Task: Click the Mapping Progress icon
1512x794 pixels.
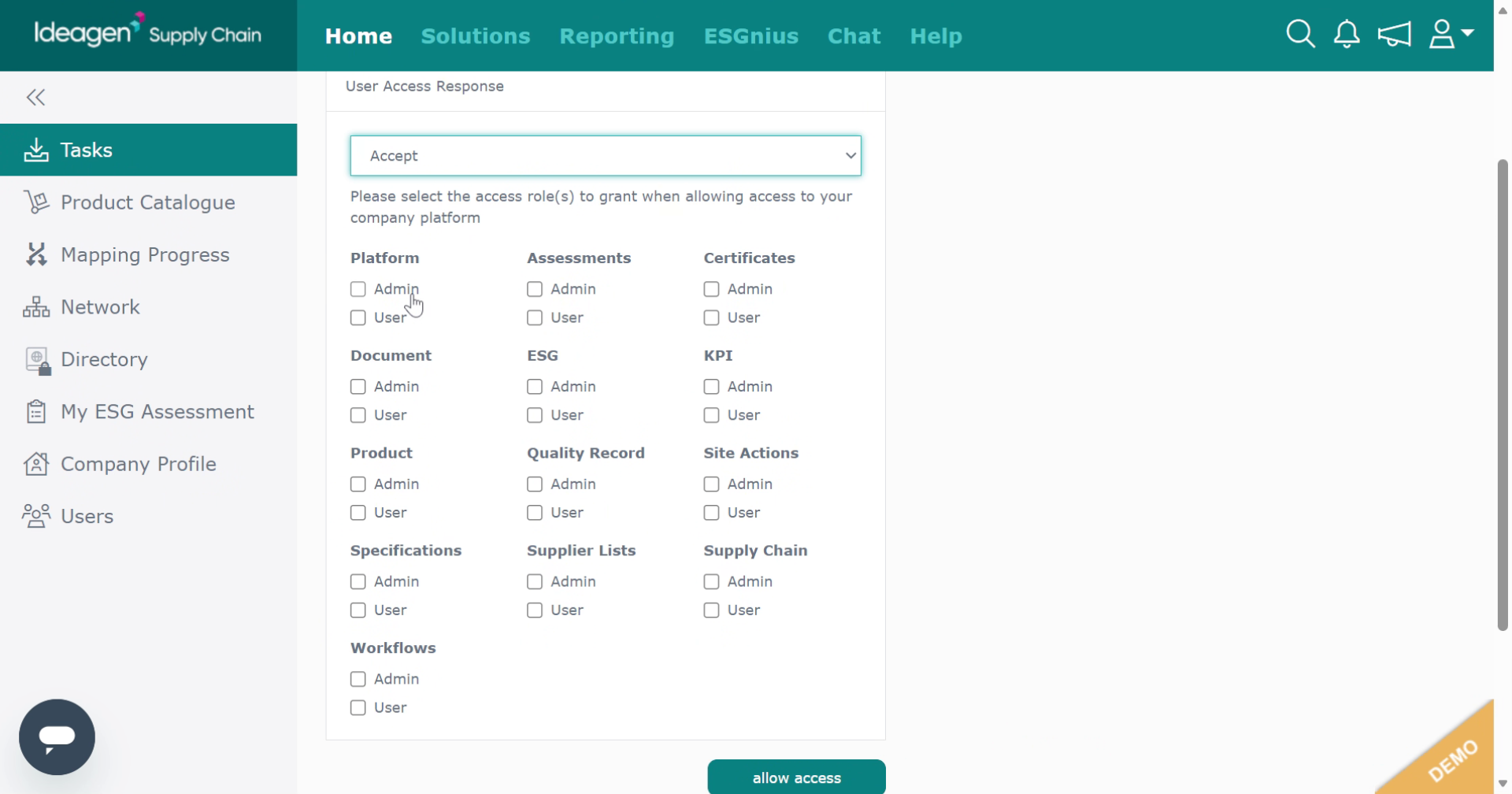Action: point(36,254)
